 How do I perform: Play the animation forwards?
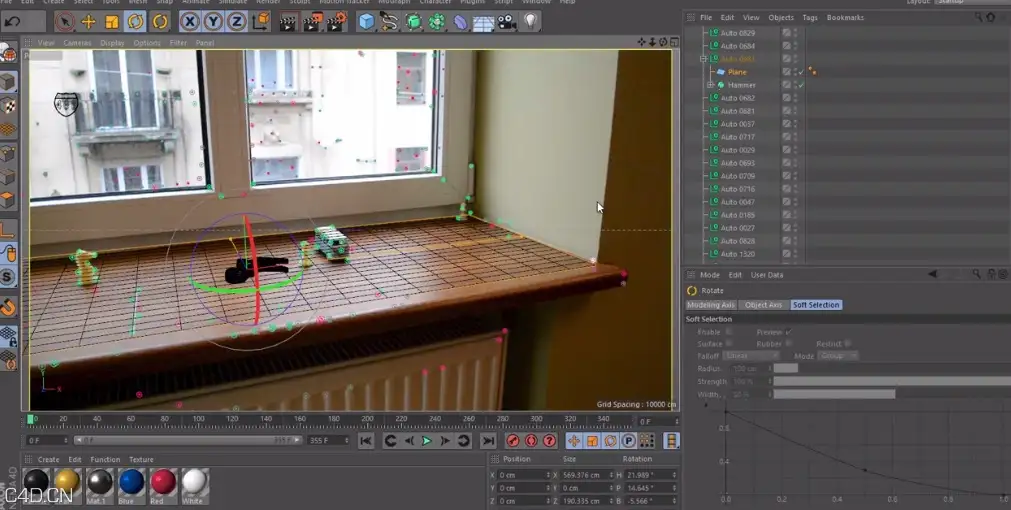pos(426,441)
